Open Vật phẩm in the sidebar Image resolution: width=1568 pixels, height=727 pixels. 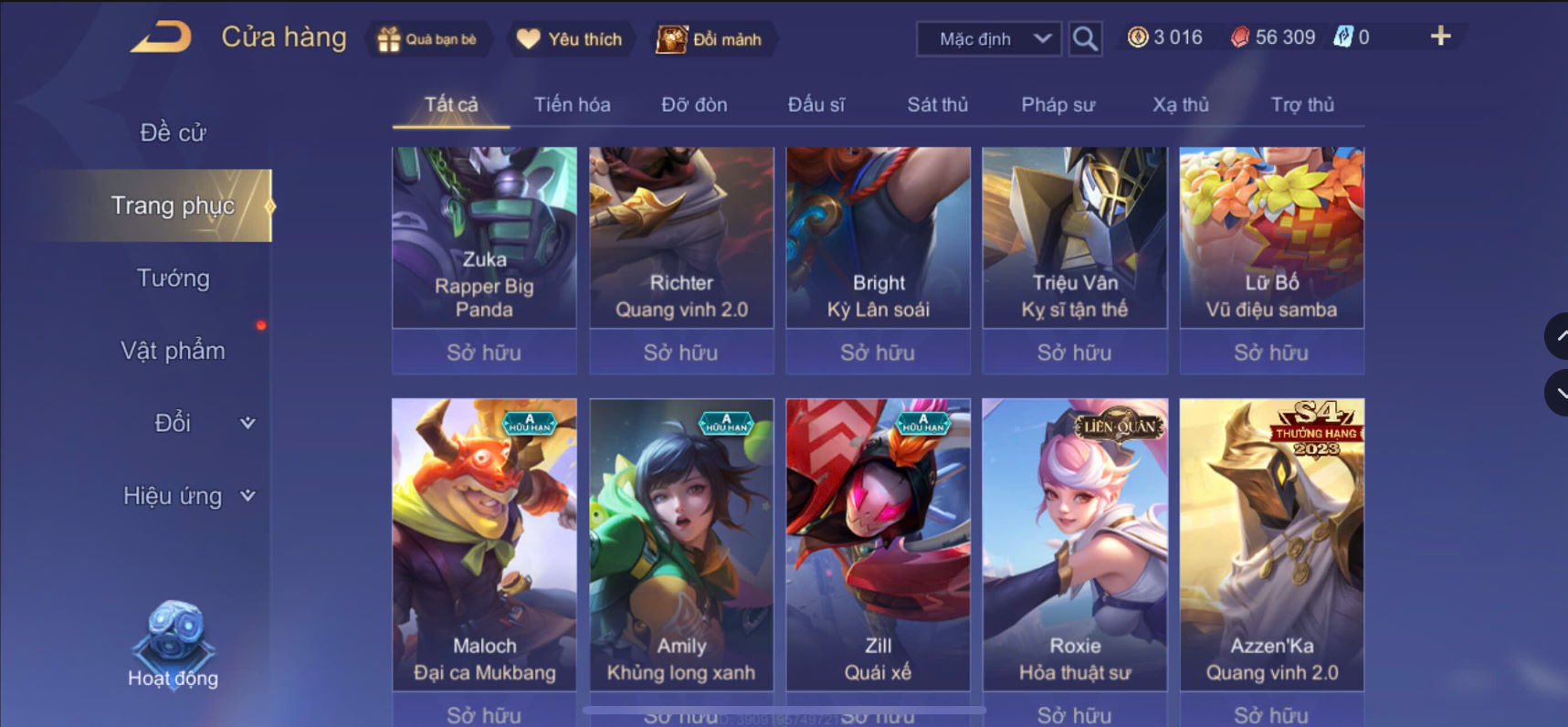coord(173,351)
